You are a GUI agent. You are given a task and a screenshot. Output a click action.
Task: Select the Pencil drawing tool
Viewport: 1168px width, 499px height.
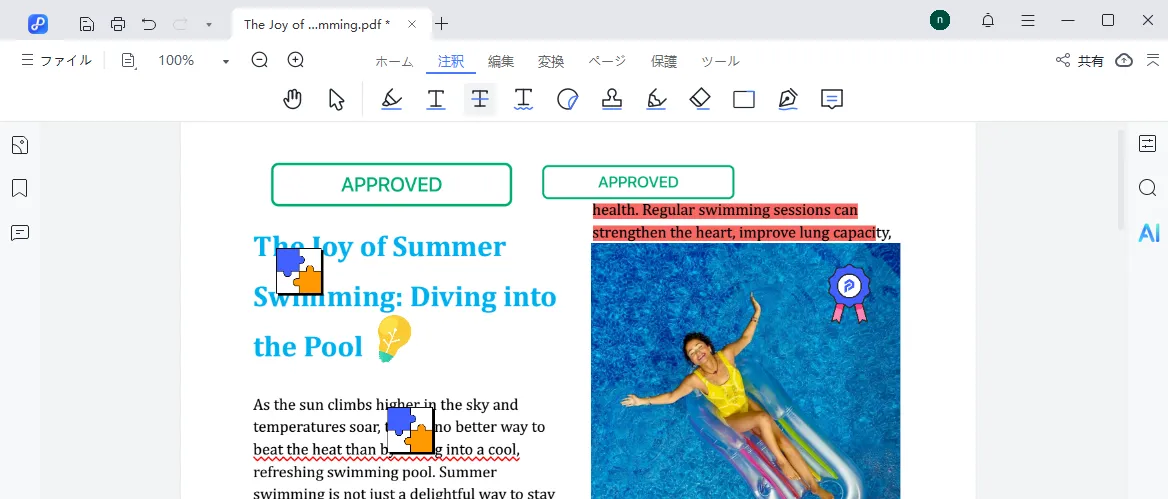(x=788, y=99)
